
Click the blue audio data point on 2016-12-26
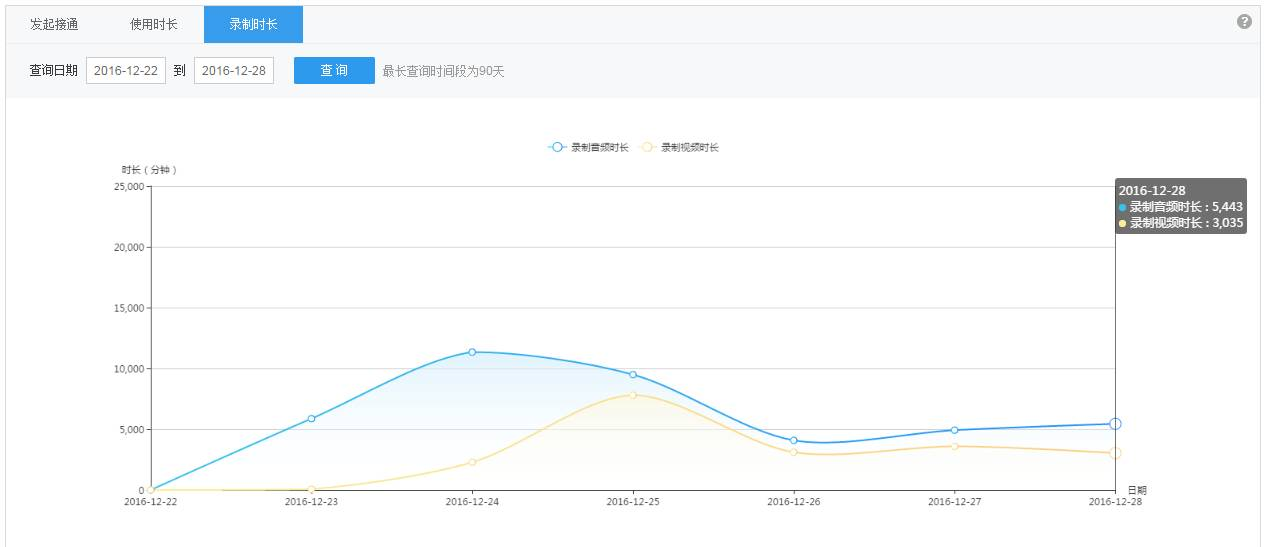click(x=794, y=441)
